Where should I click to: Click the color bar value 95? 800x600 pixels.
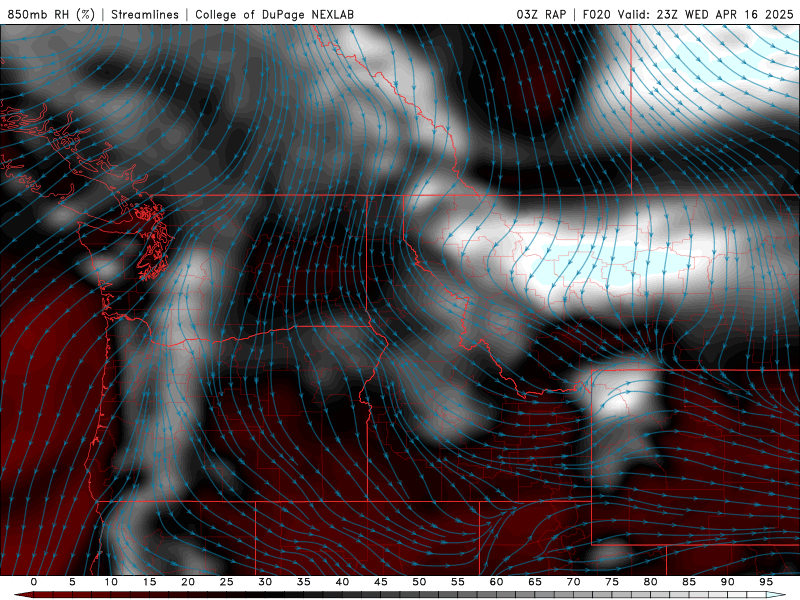tap(766, 582)
